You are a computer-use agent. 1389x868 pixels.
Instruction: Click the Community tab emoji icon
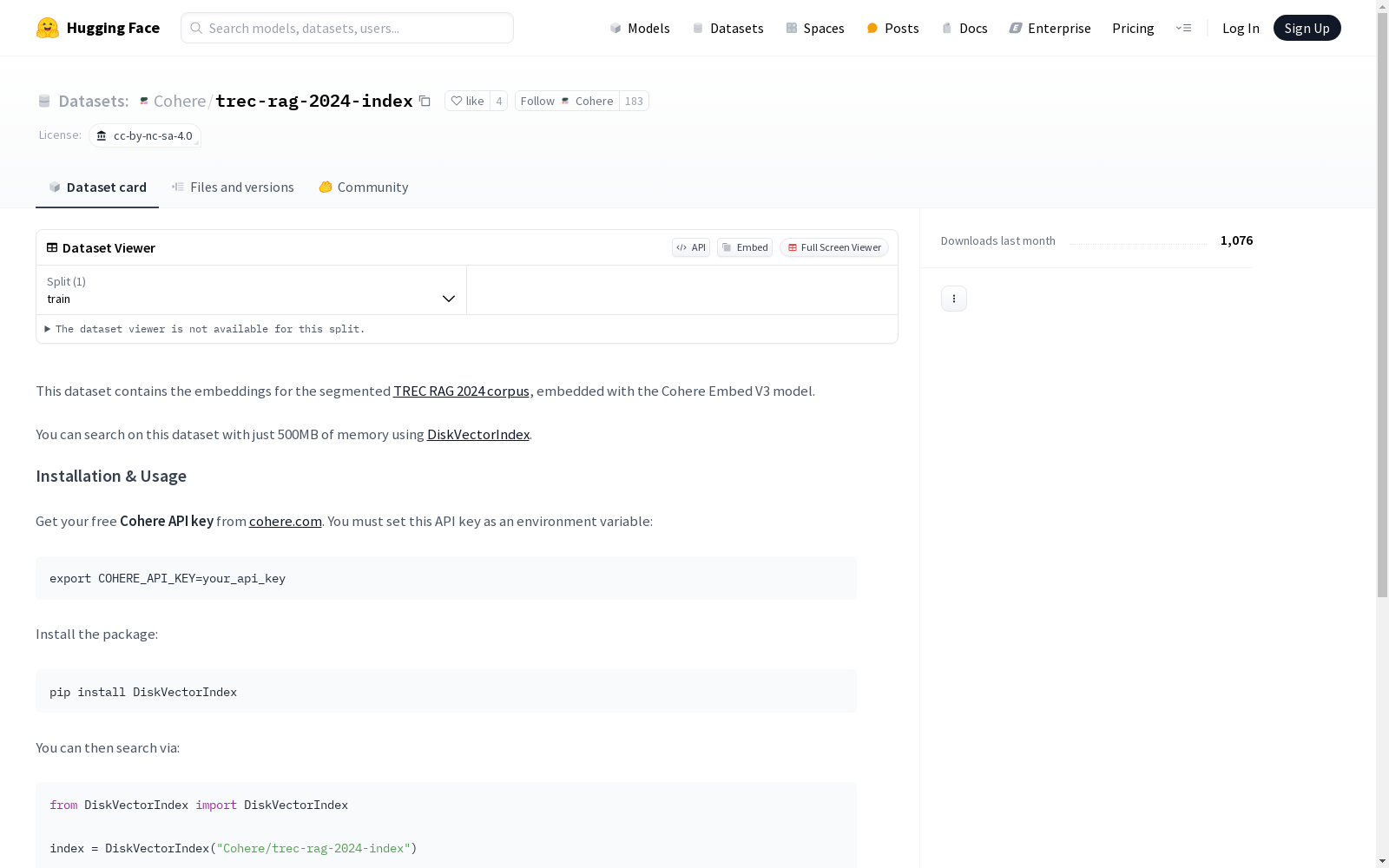(326, 187)
